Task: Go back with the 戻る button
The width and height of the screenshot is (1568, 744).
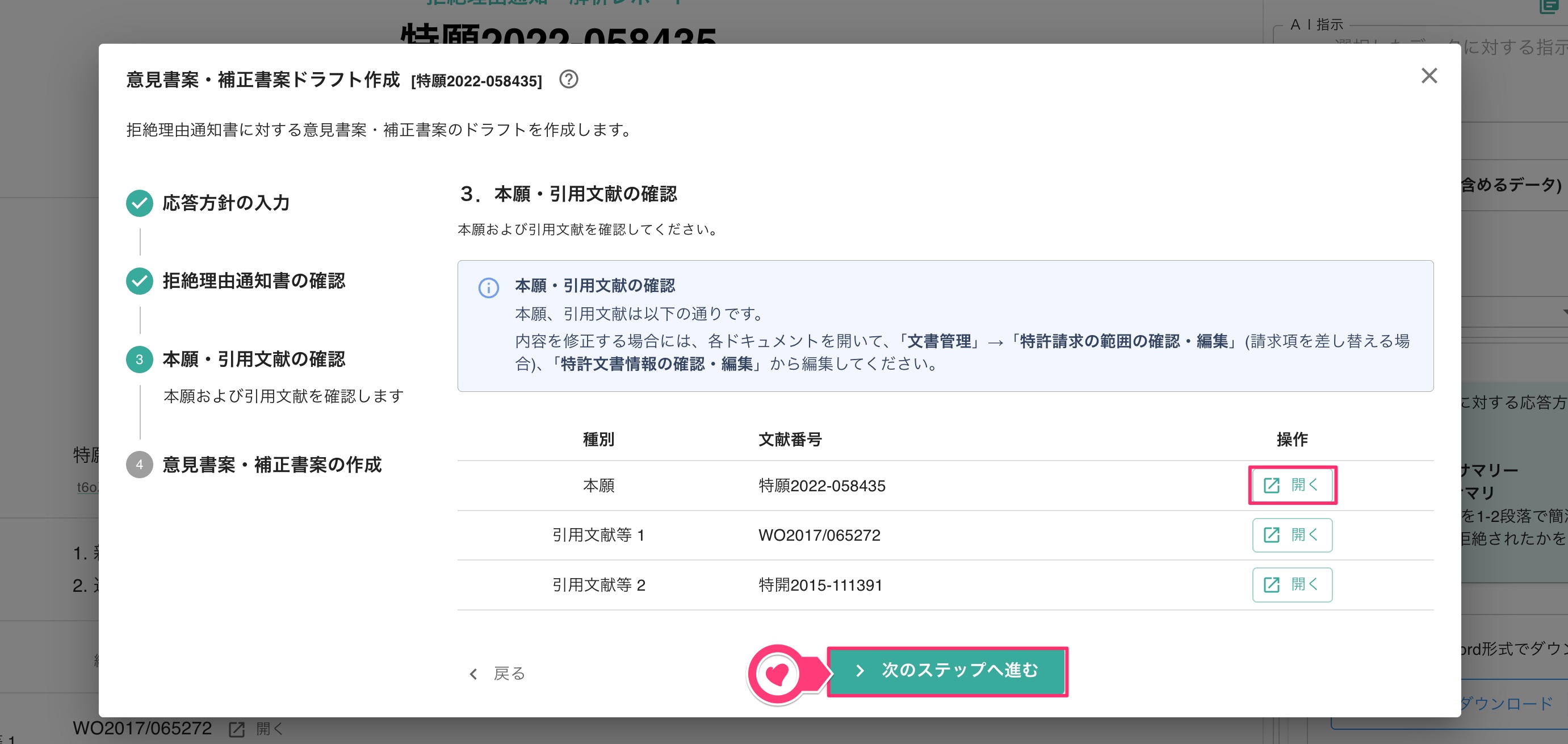Action: pos(497,674)
